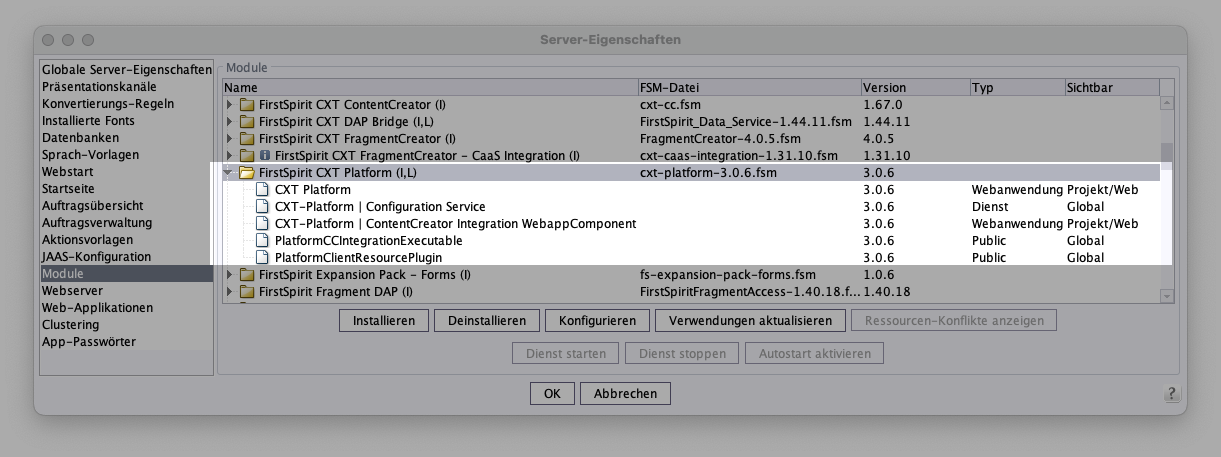Click scrollbar down arrow in module table
The width and height of the screenshot is (1221, 457).
click(1167, 295)
